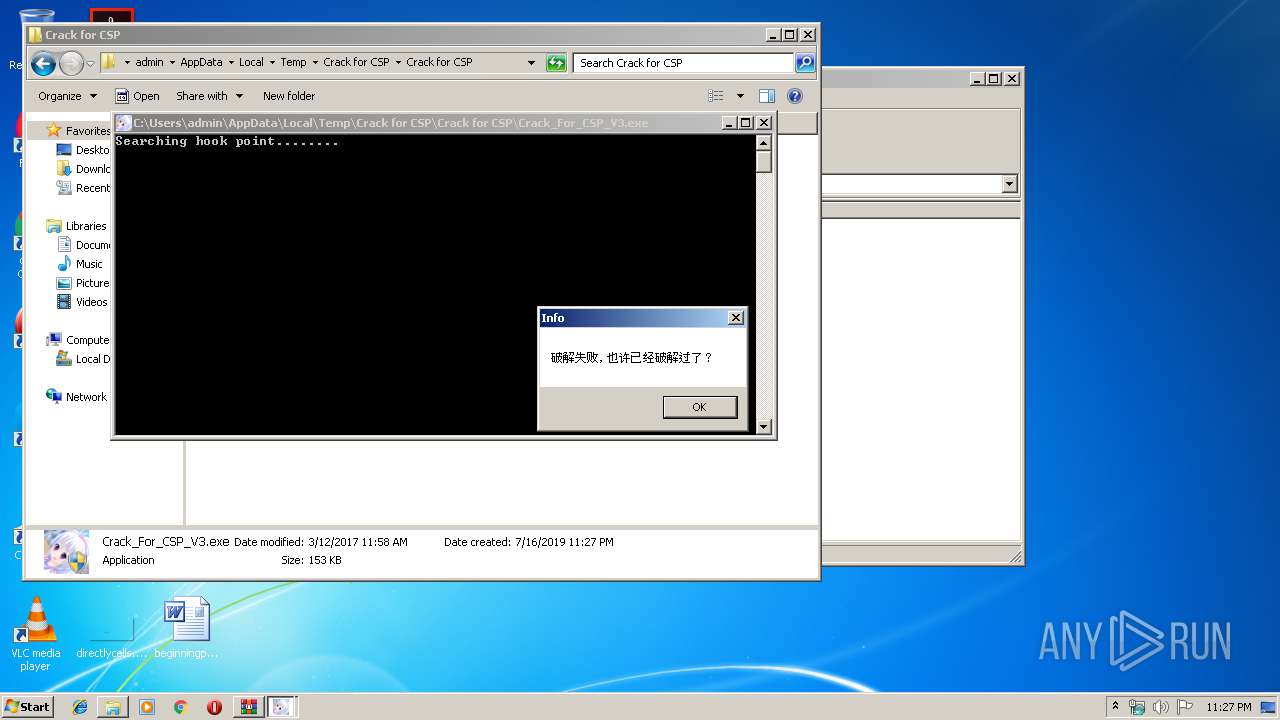Select Local in address breadcrumb
Screen dimensions: 1280x720
point(251,62)
